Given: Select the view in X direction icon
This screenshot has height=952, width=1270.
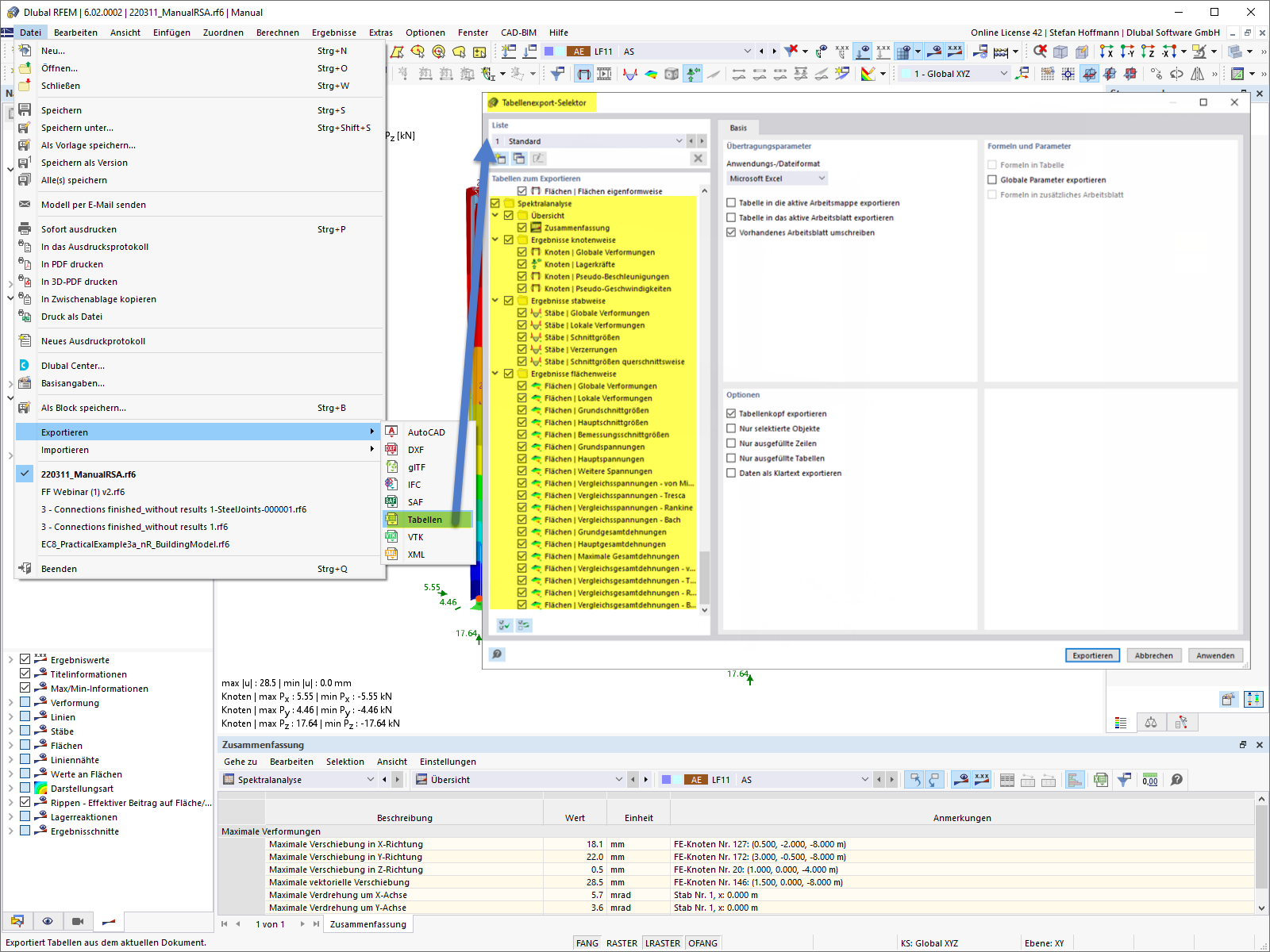Looking at the screenshot, I should pos(1106,51).
